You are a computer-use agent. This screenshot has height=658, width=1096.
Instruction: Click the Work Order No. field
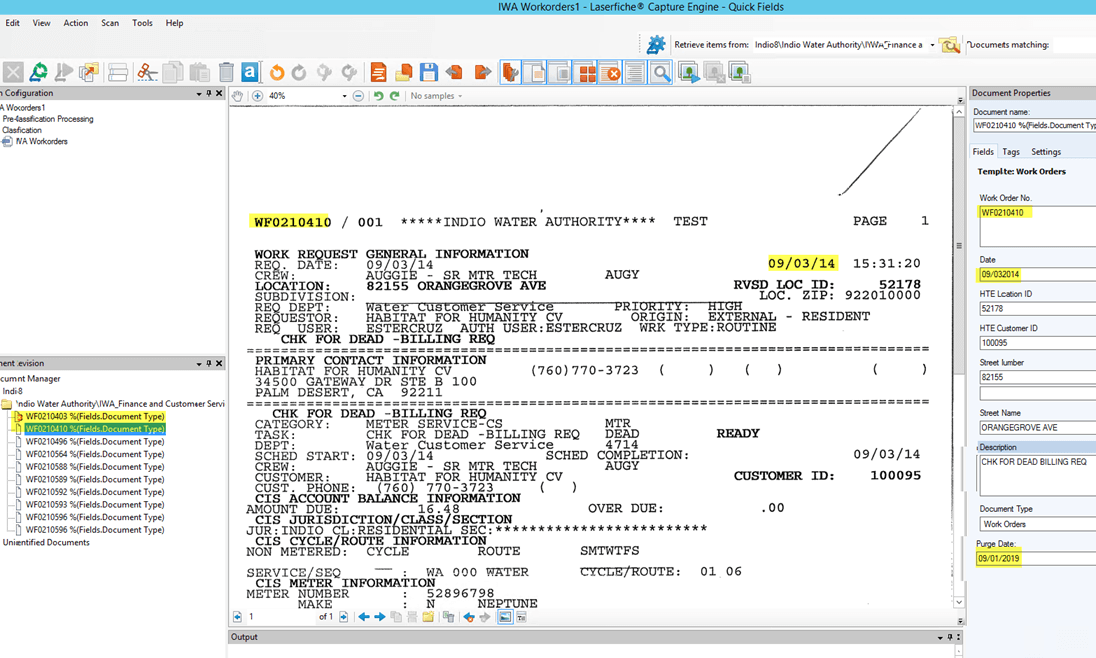(1037, 226)
